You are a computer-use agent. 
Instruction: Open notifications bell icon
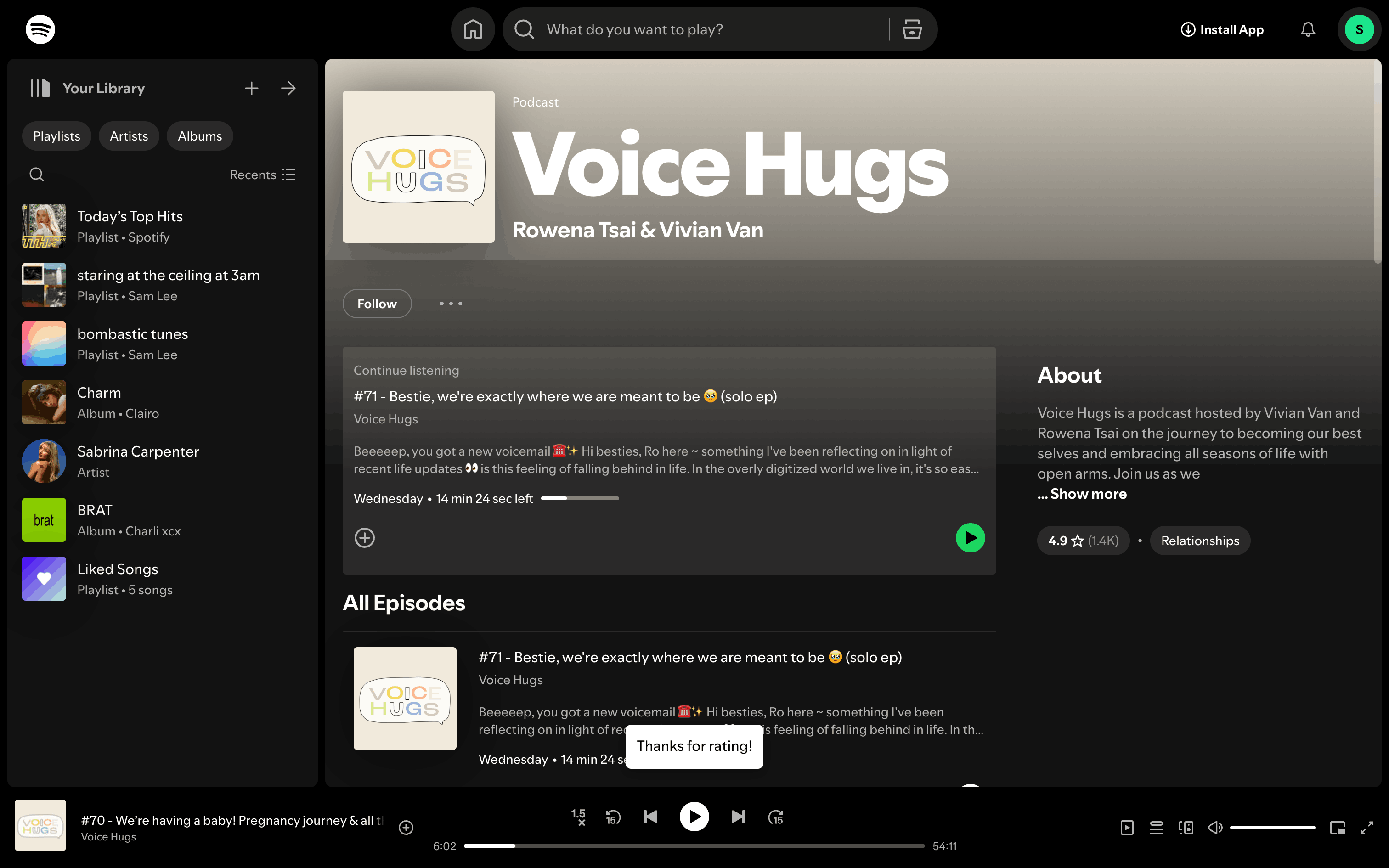coord(1308,29)
